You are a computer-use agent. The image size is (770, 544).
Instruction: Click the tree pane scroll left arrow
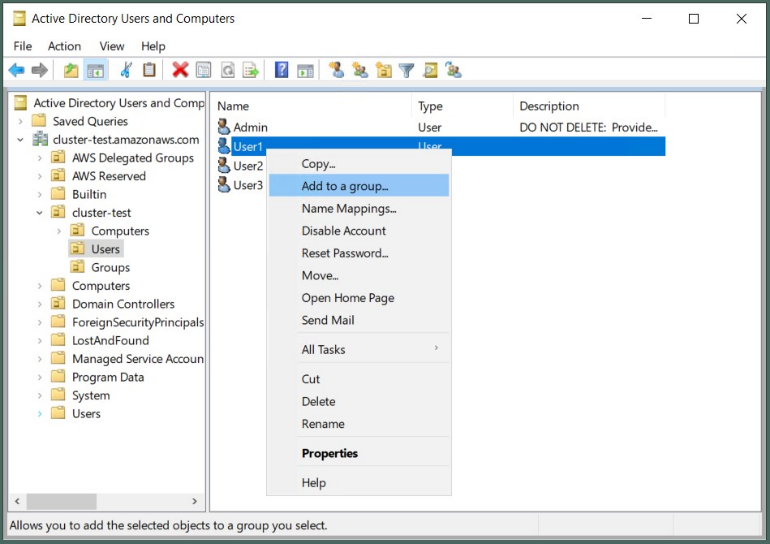point(17,501)
